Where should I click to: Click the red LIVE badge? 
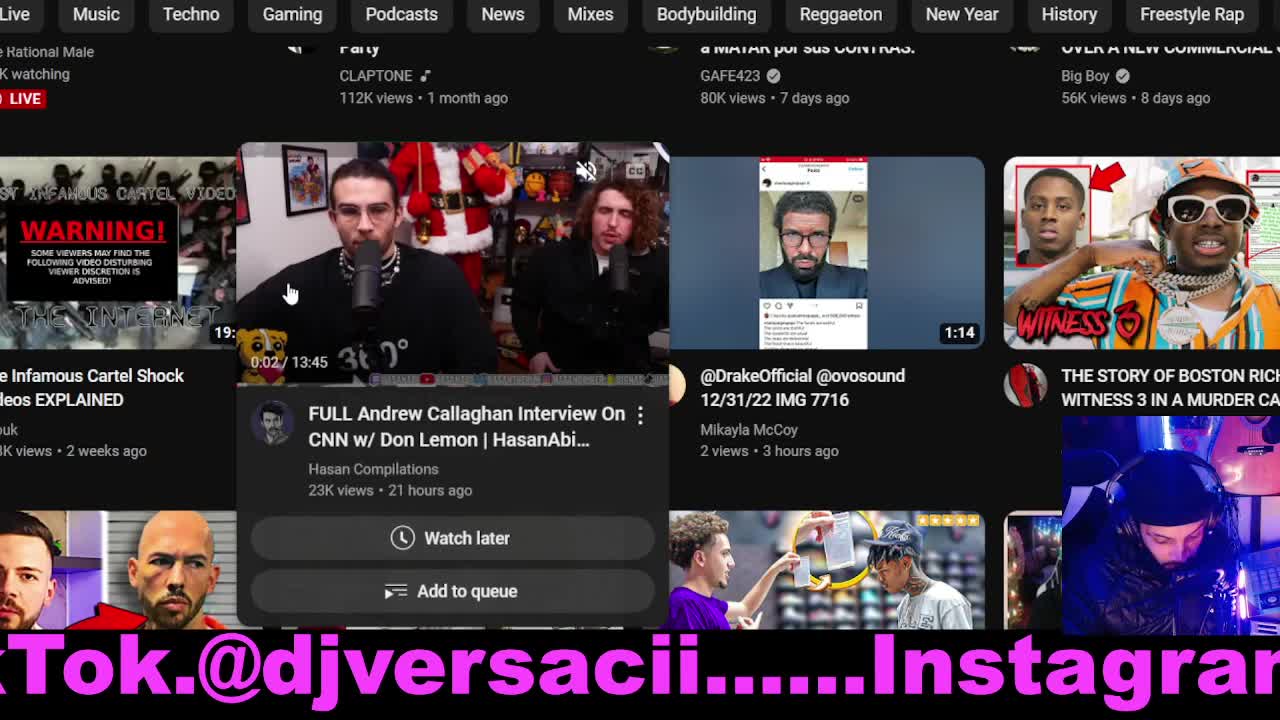point(22,98)
